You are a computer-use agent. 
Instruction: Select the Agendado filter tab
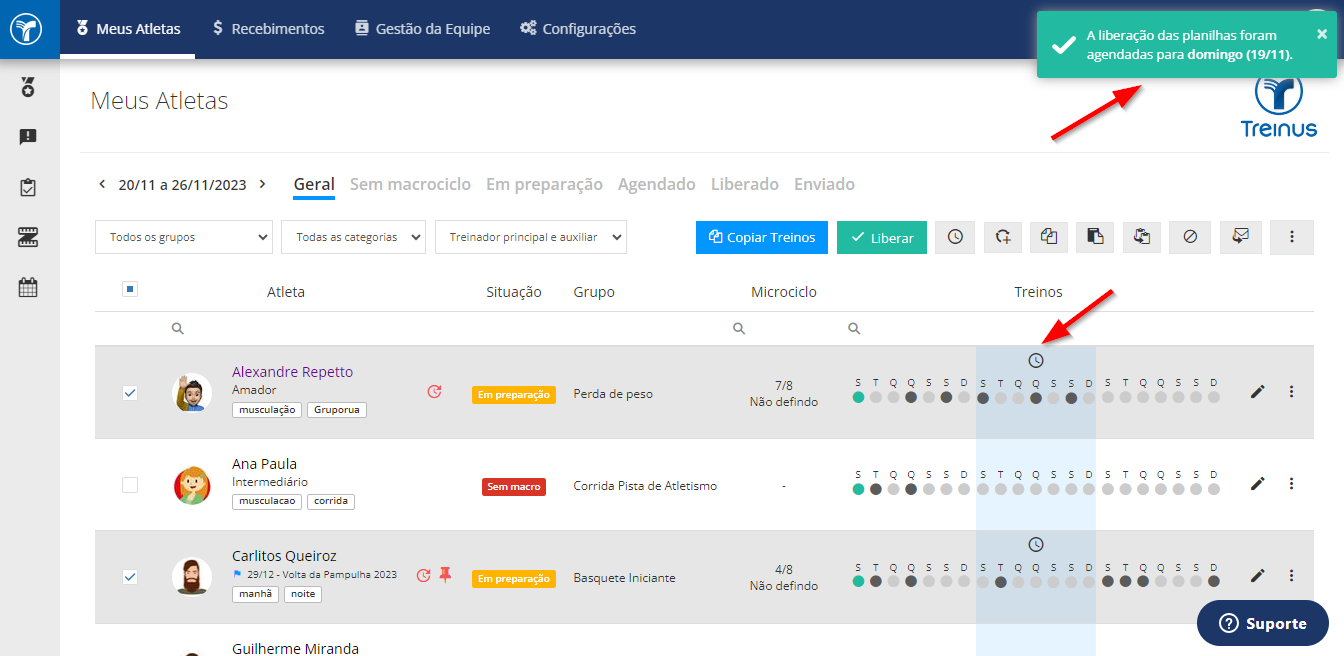656,184
